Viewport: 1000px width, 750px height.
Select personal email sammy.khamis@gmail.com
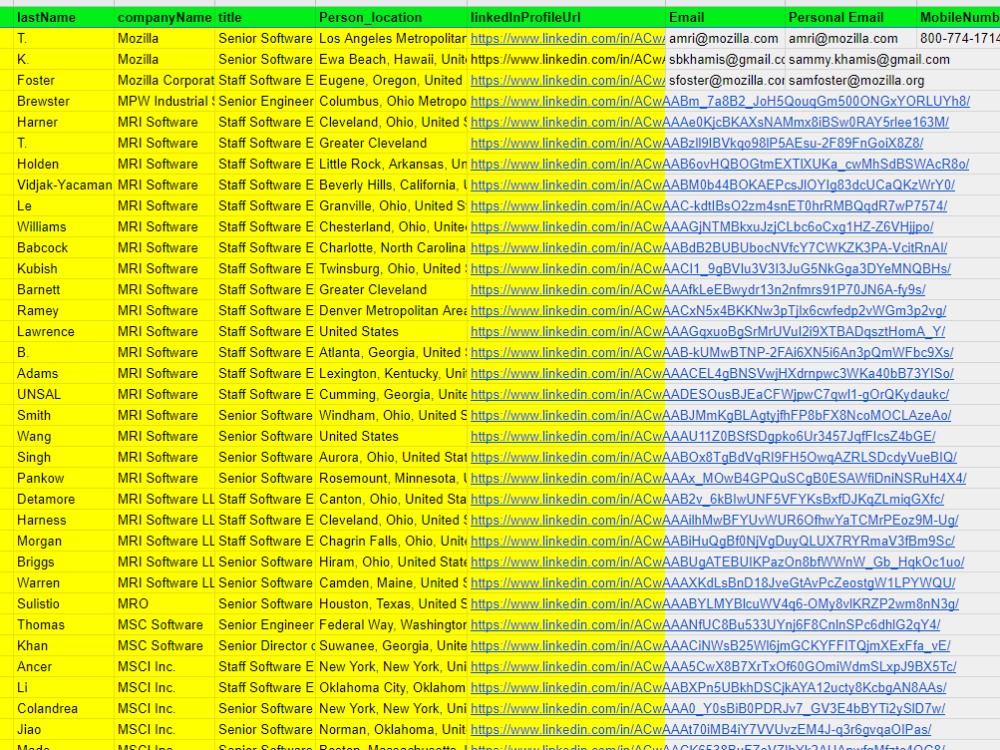tap(869, 60)
